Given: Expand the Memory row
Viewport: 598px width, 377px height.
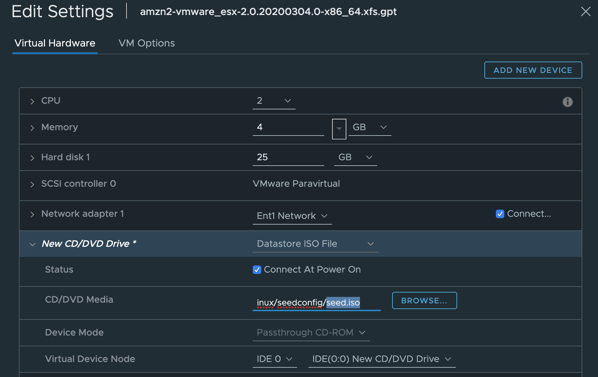Looking at the screenshot, I should [32, 128].
